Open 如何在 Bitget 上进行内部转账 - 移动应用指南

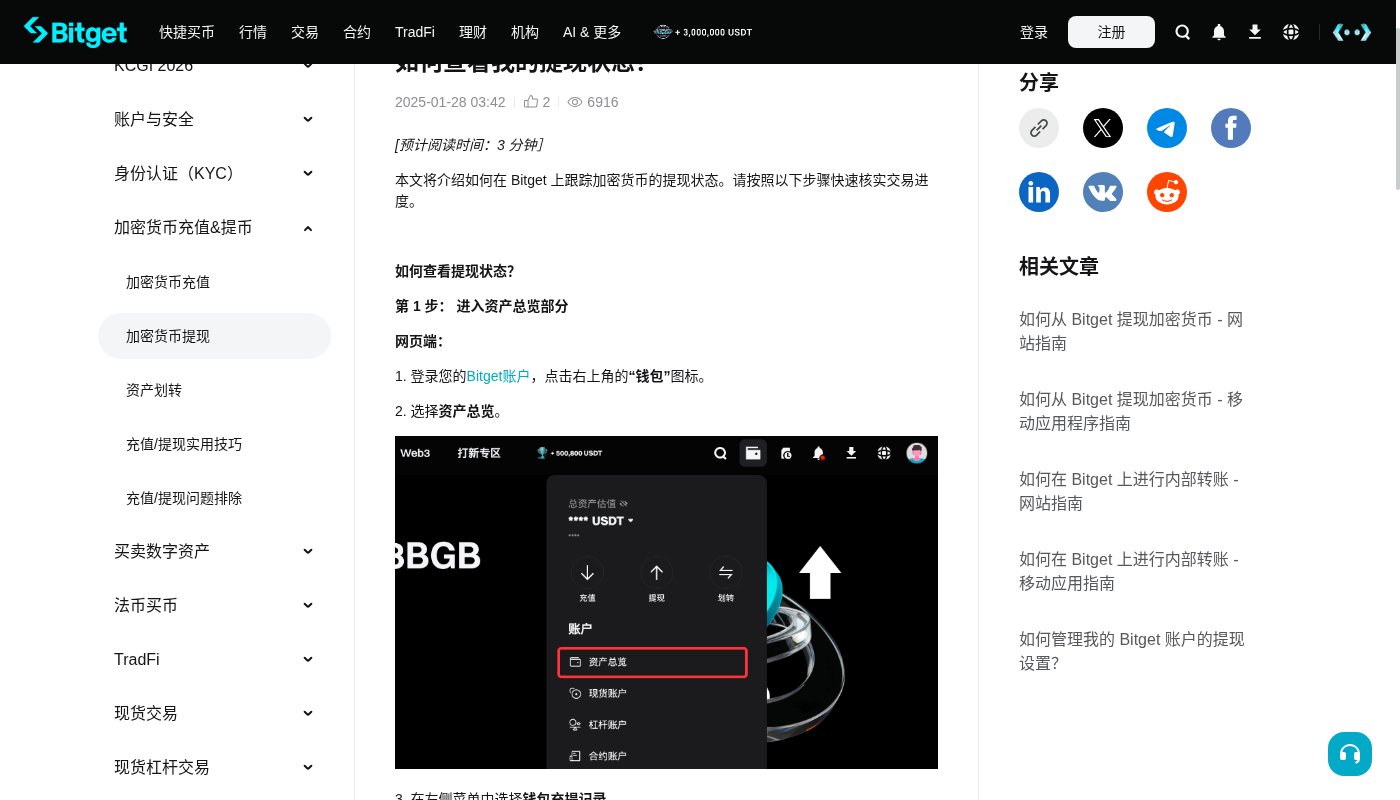click(x=1129, y=571)
